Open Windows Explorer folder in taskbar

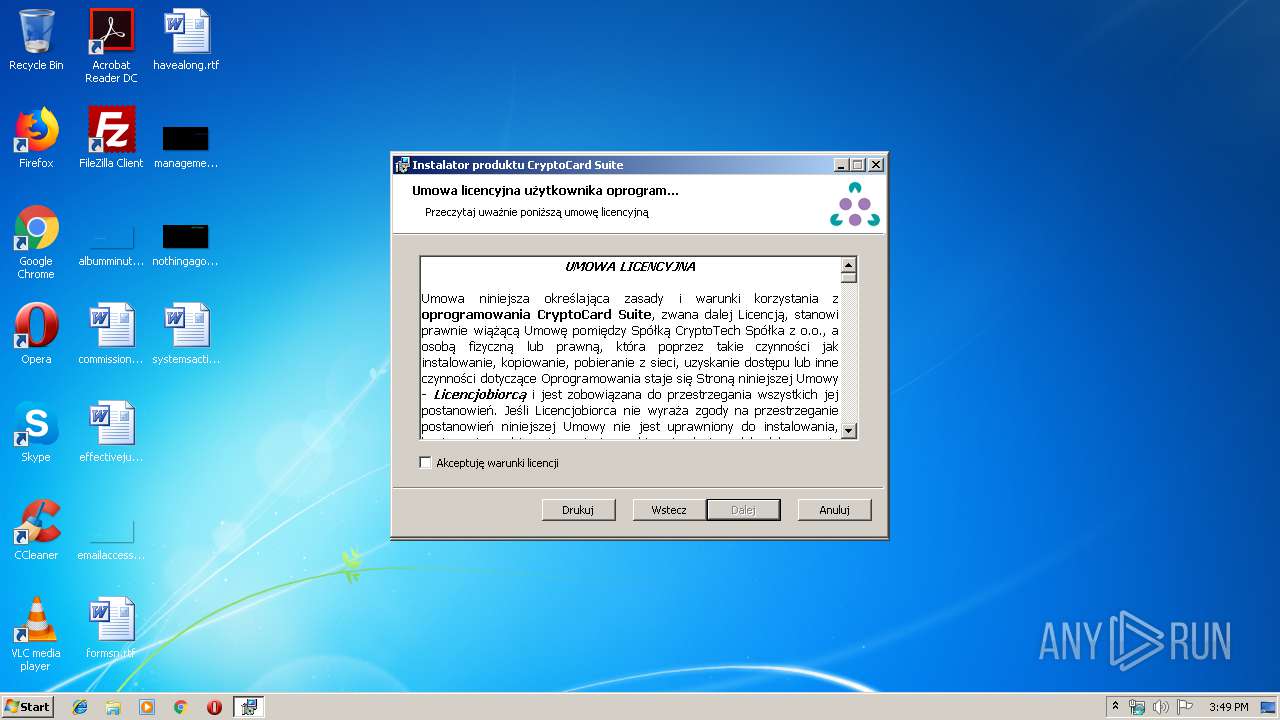click(113, 707)
